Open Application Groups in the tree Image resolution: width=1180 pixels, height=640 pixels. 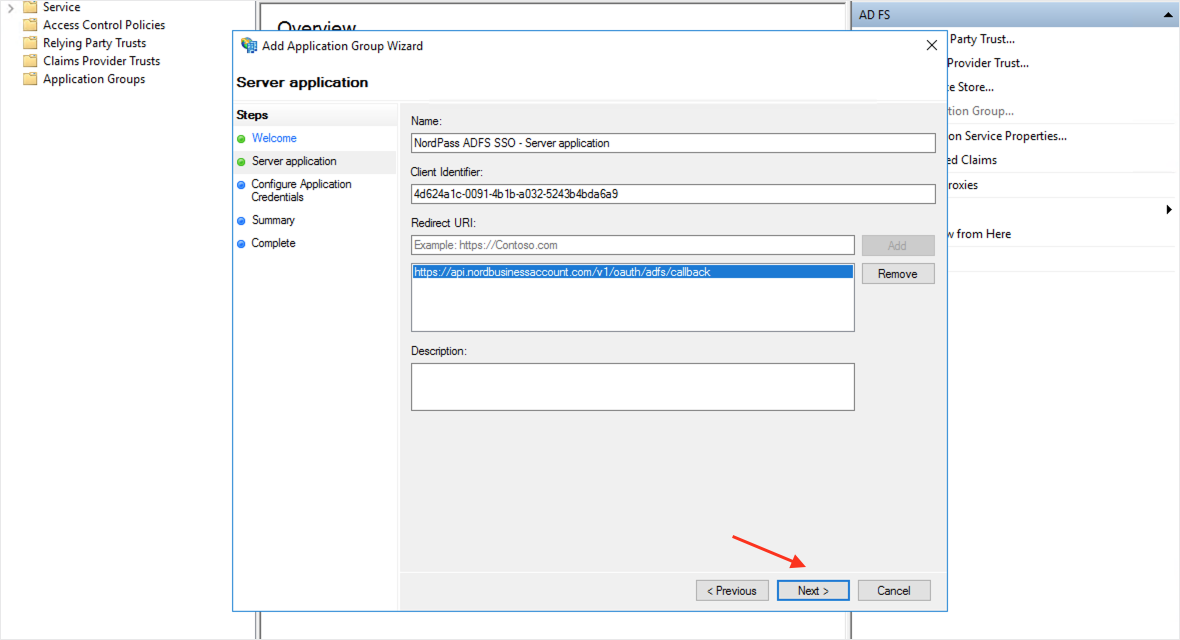tap(94, 79)
